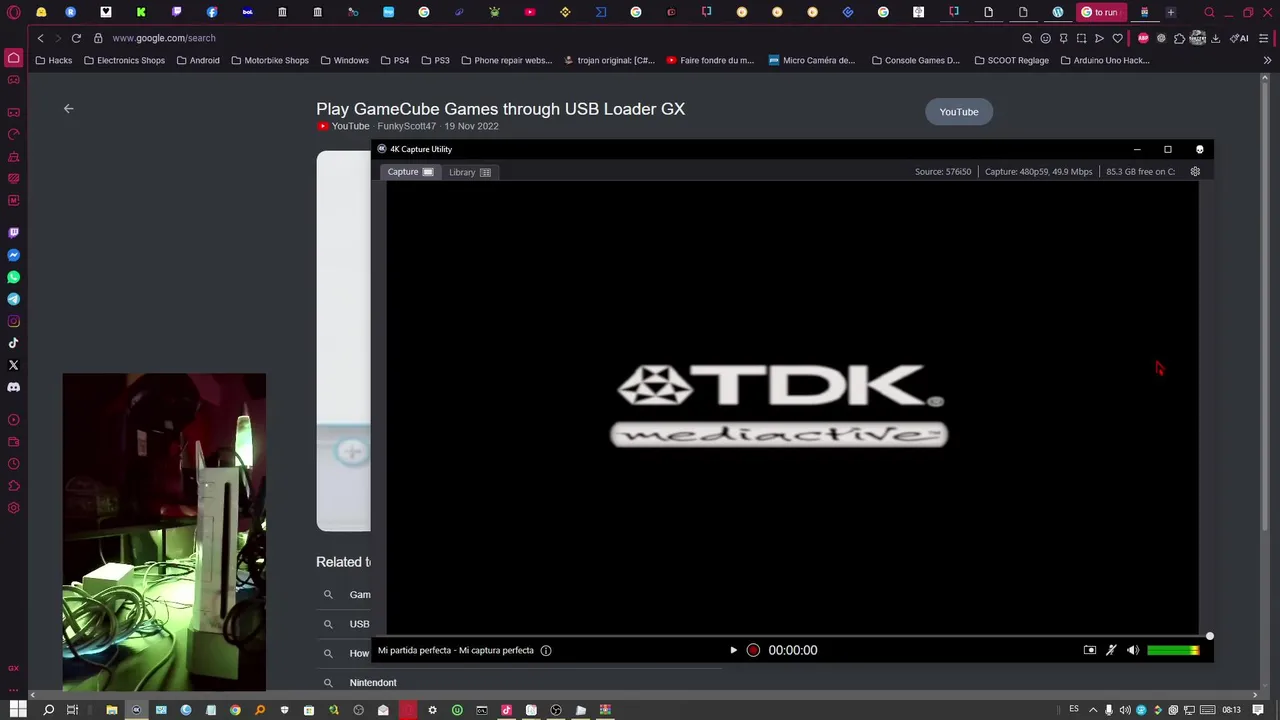Open the PS4 bookmarks folder
Screen dimensions: 1280x720
point(395,60)
